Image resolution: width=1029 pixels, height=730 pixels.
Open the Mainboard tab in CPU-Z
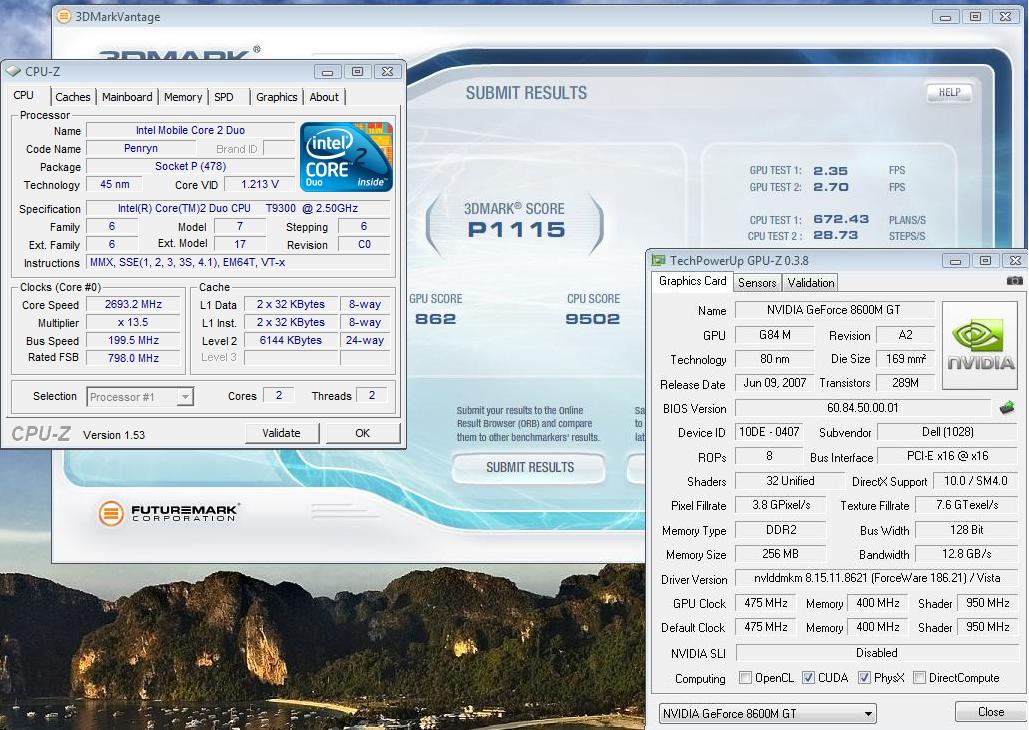tap(127, 97)
